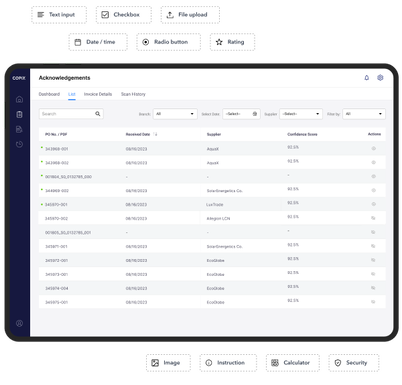Click the calendar icon in Select Date

(x=255, y=114)
